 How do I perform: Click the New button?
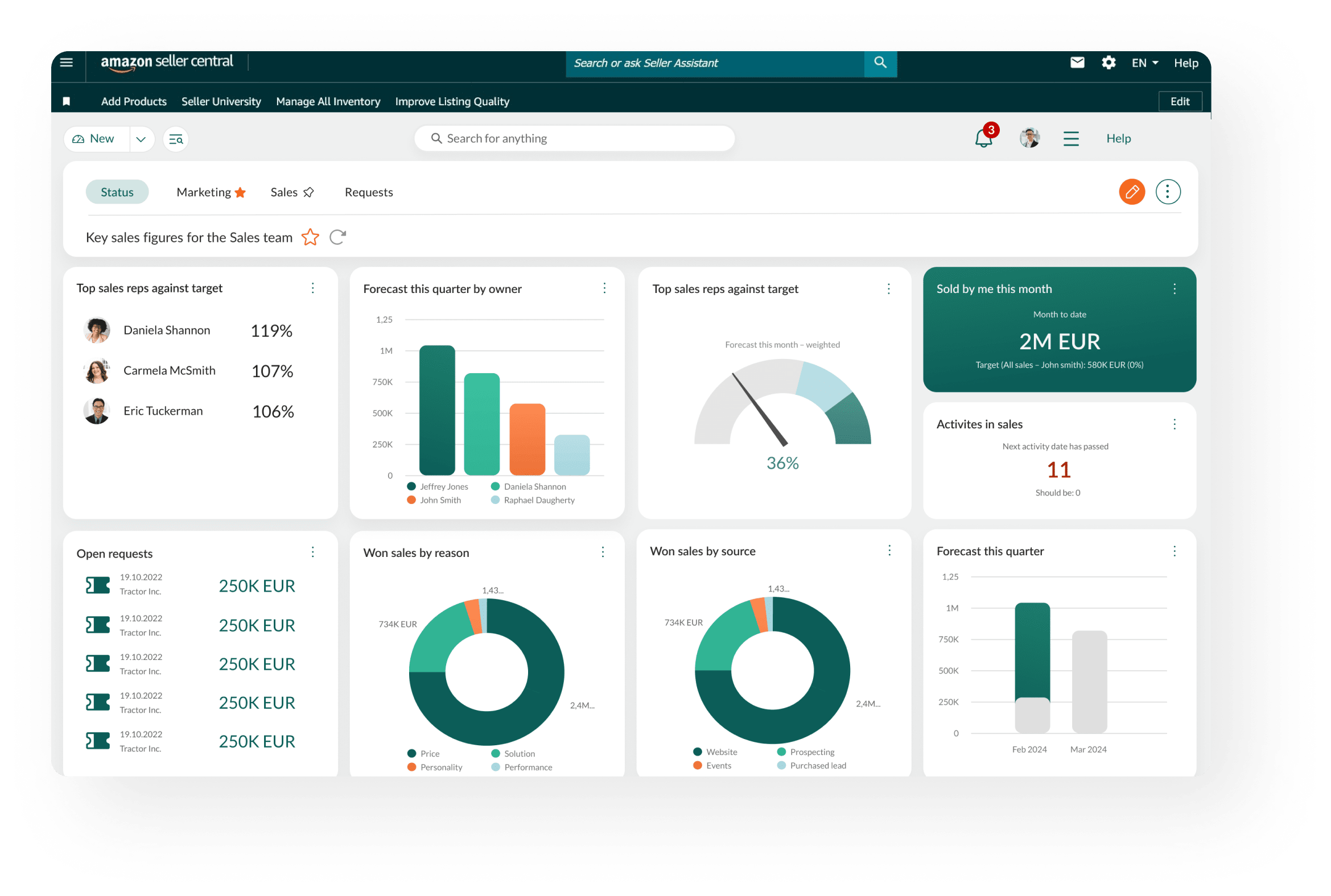97,139
